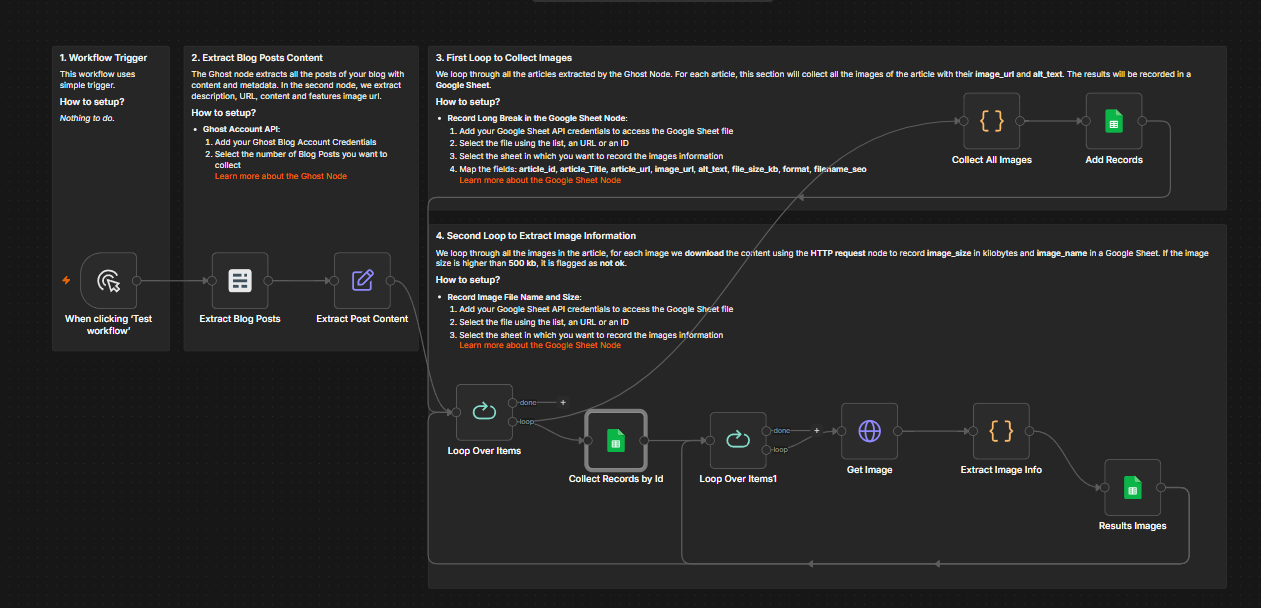Select the 'When clicking Test workflow' trigger node
This screenshot has height=608, width=1261.
click(x=108, y=280)
